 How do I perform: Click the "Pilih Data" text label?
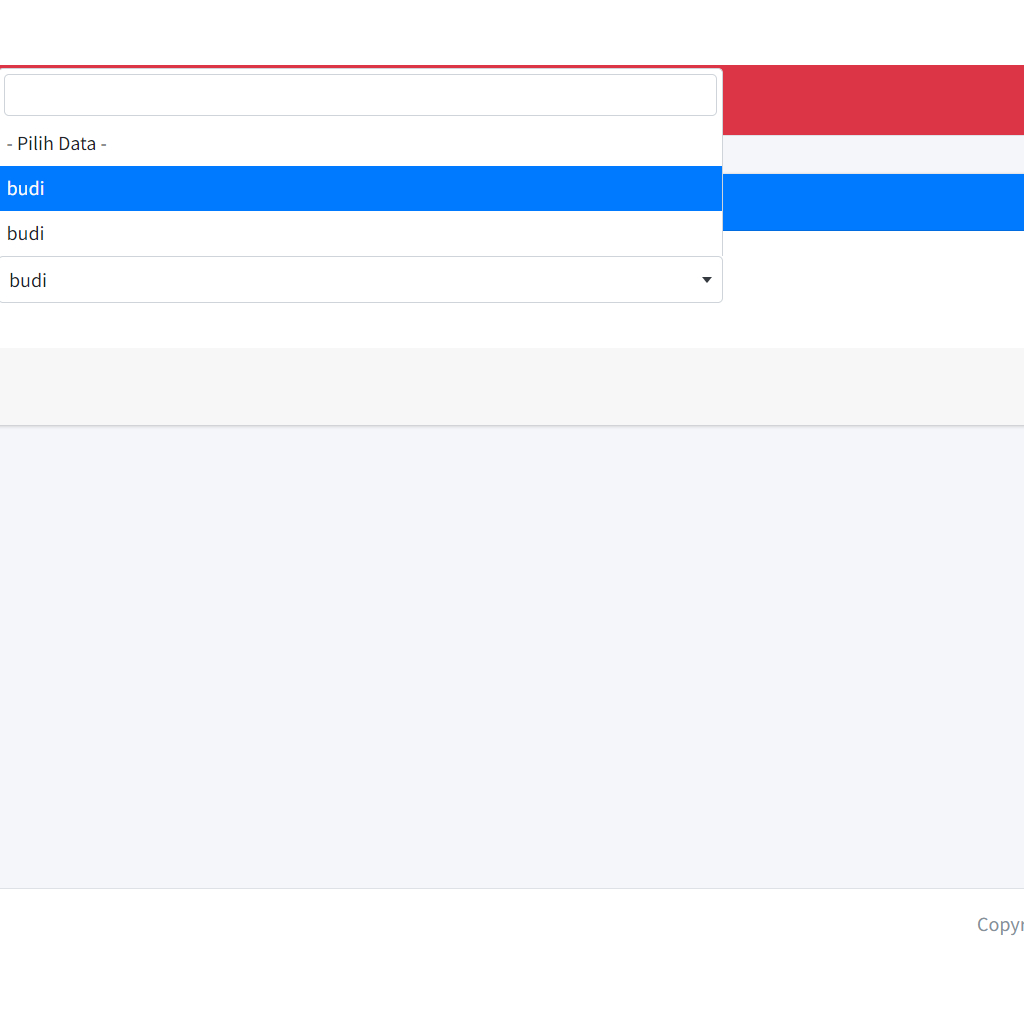click(57, 144)
